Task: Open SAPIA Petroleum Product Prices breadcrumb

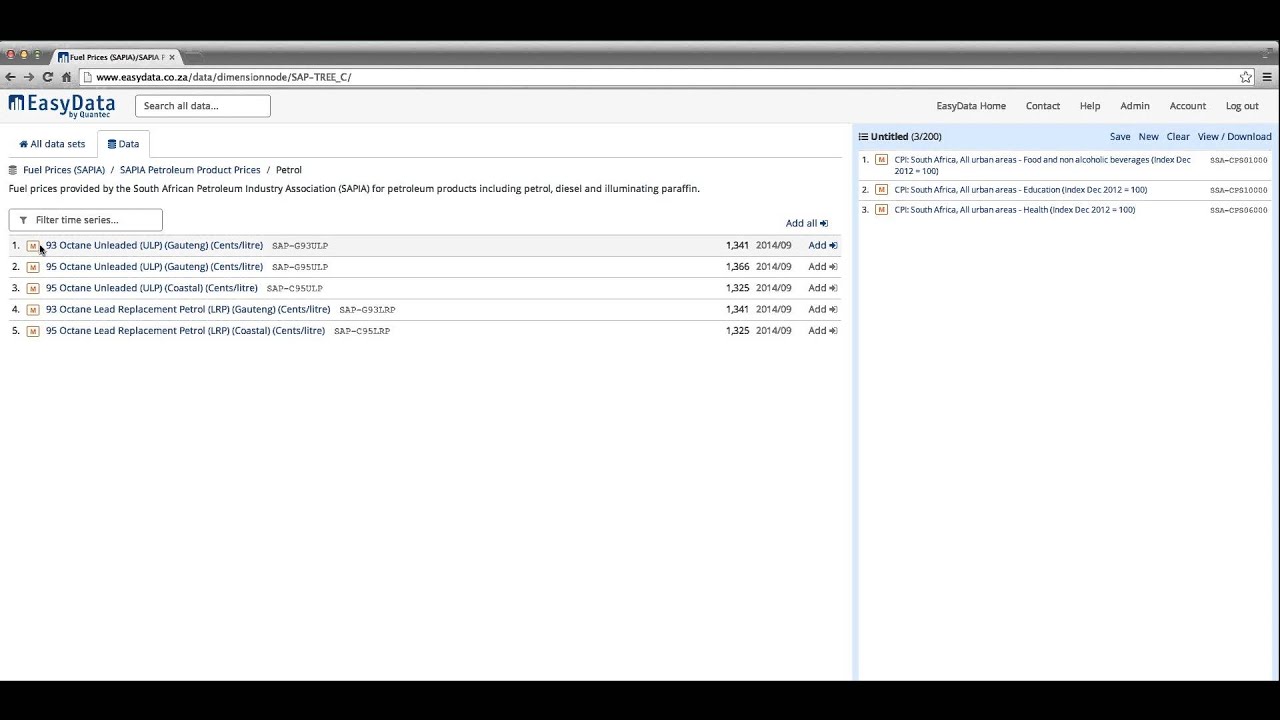Action: 190,170
